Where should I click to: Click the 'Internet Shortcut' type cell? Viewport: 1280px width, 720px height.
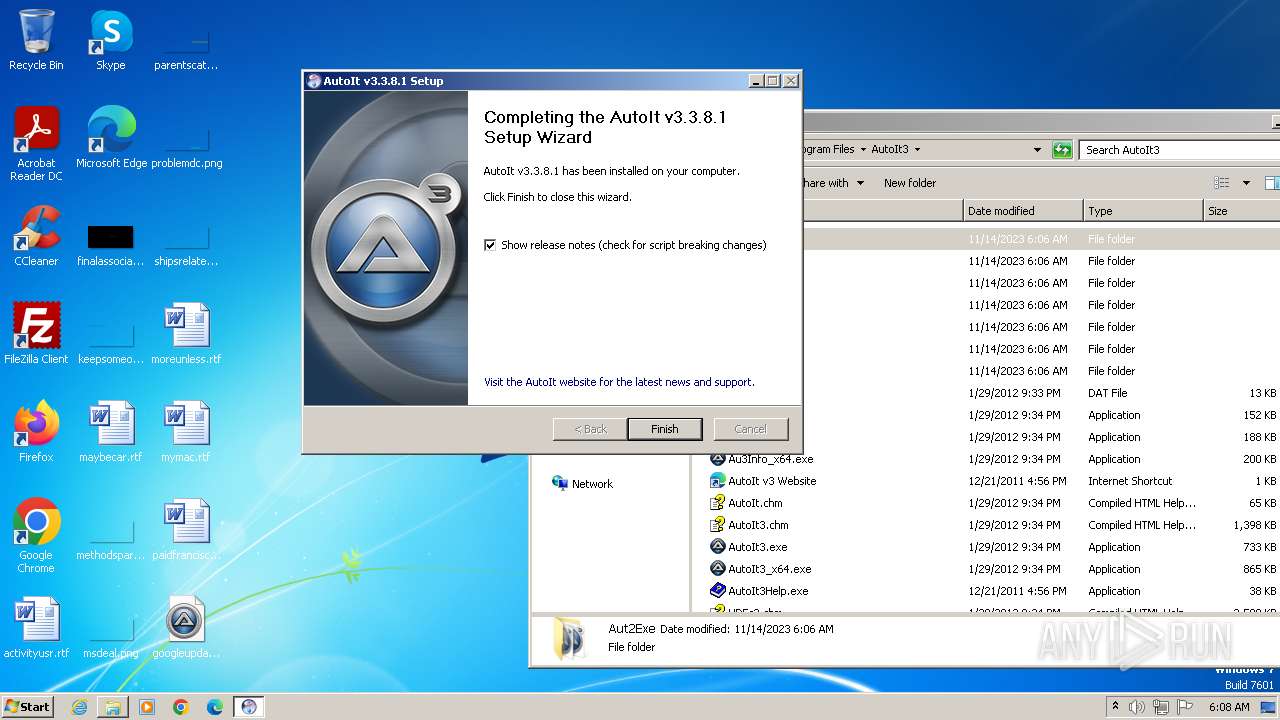(1130, 481)
